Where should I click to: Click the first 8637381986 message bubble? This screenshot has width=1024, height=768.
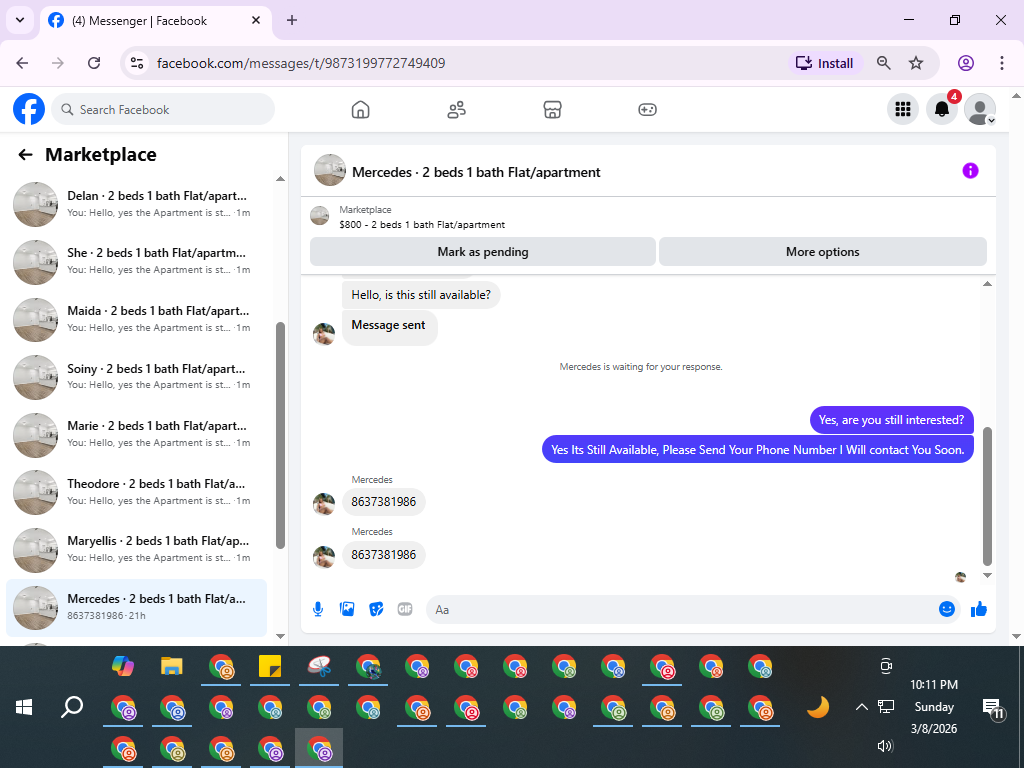point(383,502)
